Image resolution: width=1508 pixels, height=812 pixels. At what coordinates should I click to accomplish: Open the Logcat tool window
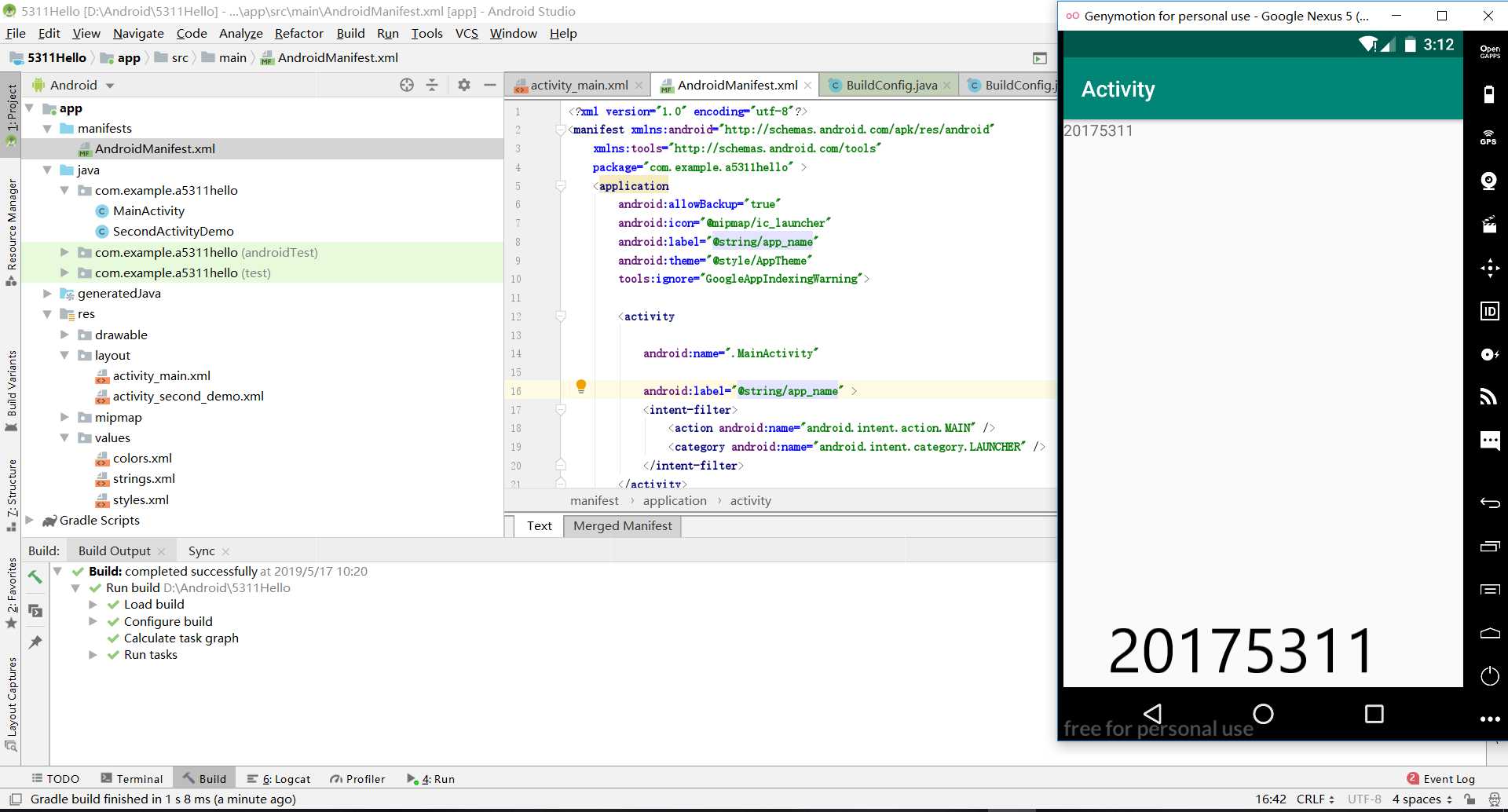pos(279,779)
